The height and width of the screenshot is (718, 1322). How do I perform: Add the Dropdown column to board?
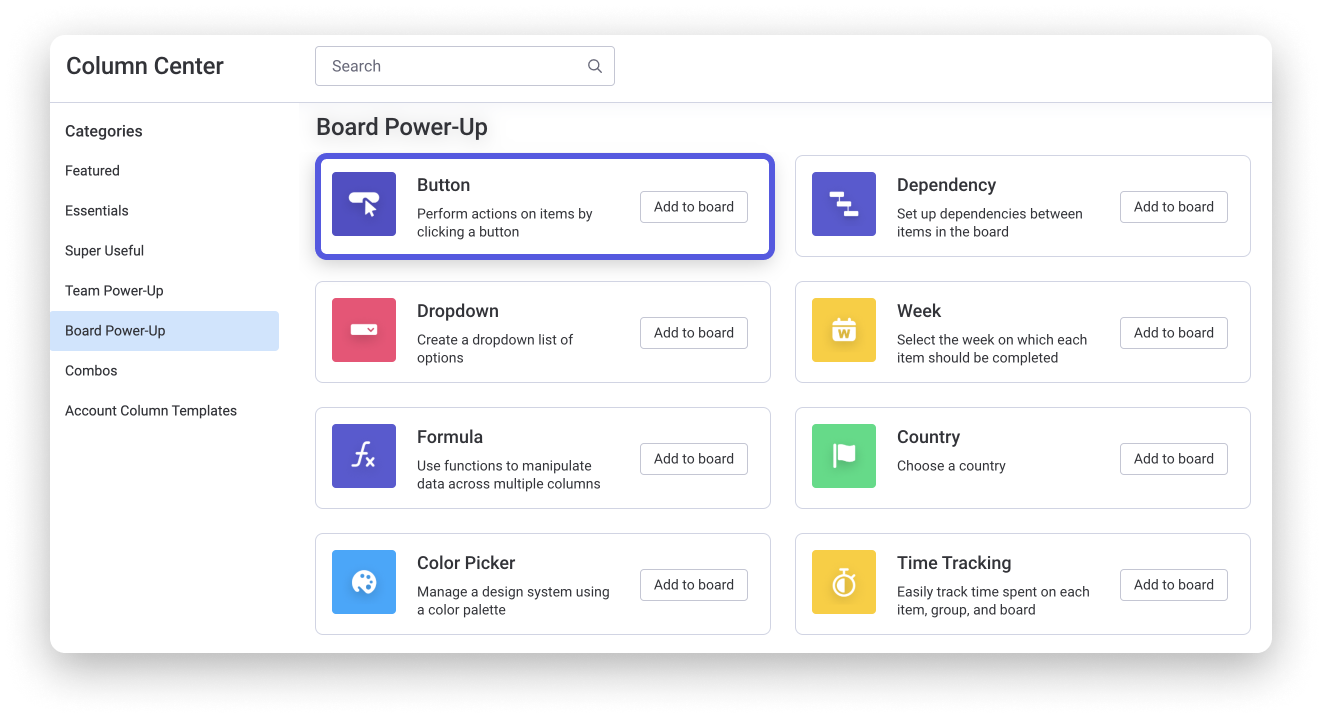[694, 333]
